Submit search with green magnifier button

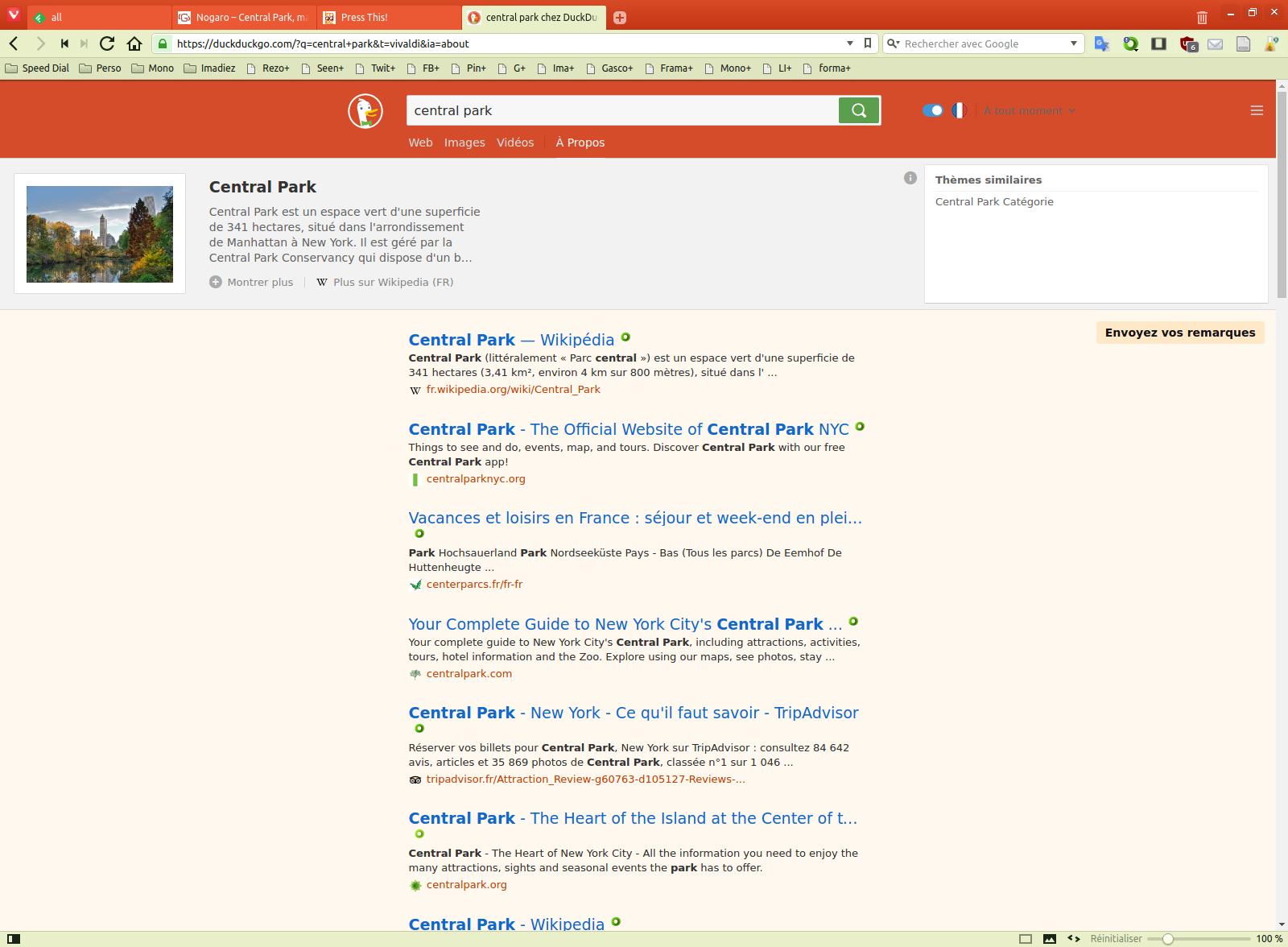click(x=859, y=110)
